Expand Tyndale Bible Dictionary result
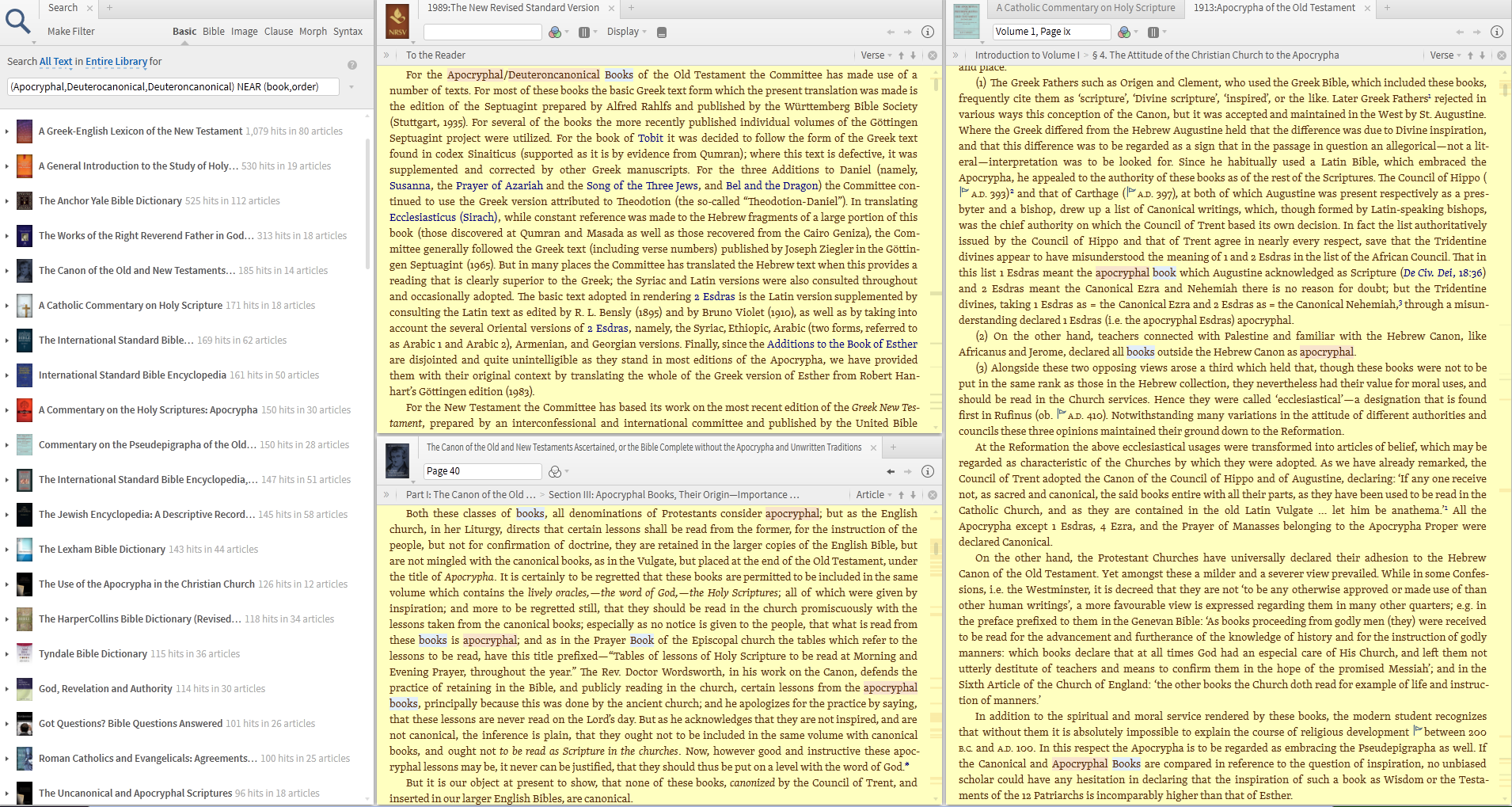 [x=6, y=654]
